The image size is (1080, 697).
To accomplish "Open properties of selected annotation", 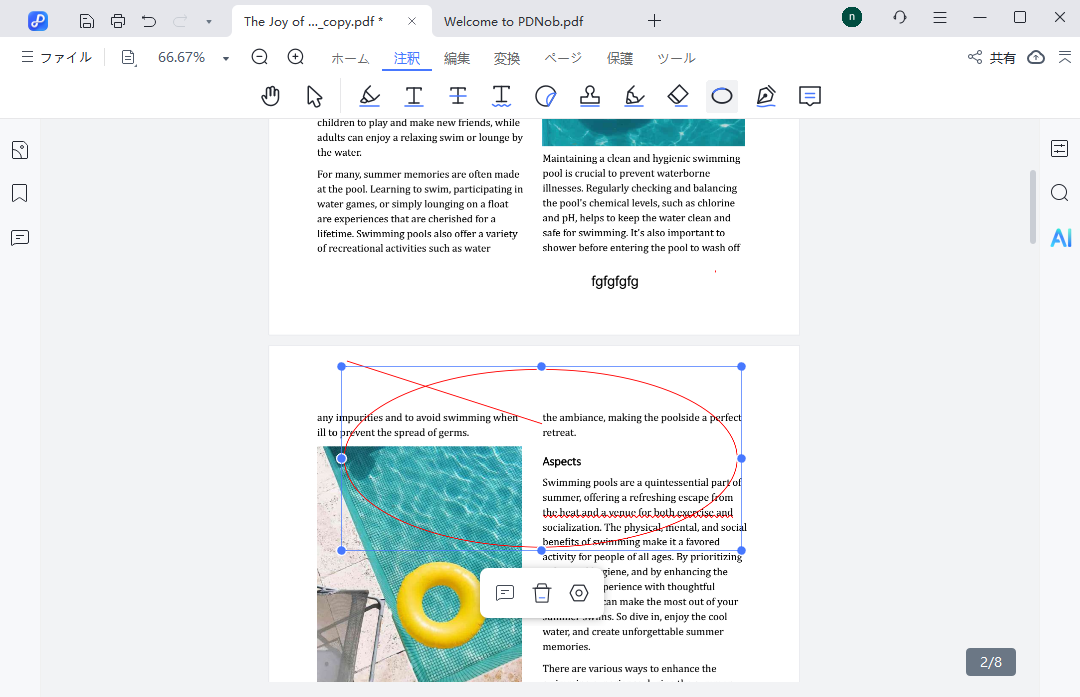I will (x=579, y=593).
